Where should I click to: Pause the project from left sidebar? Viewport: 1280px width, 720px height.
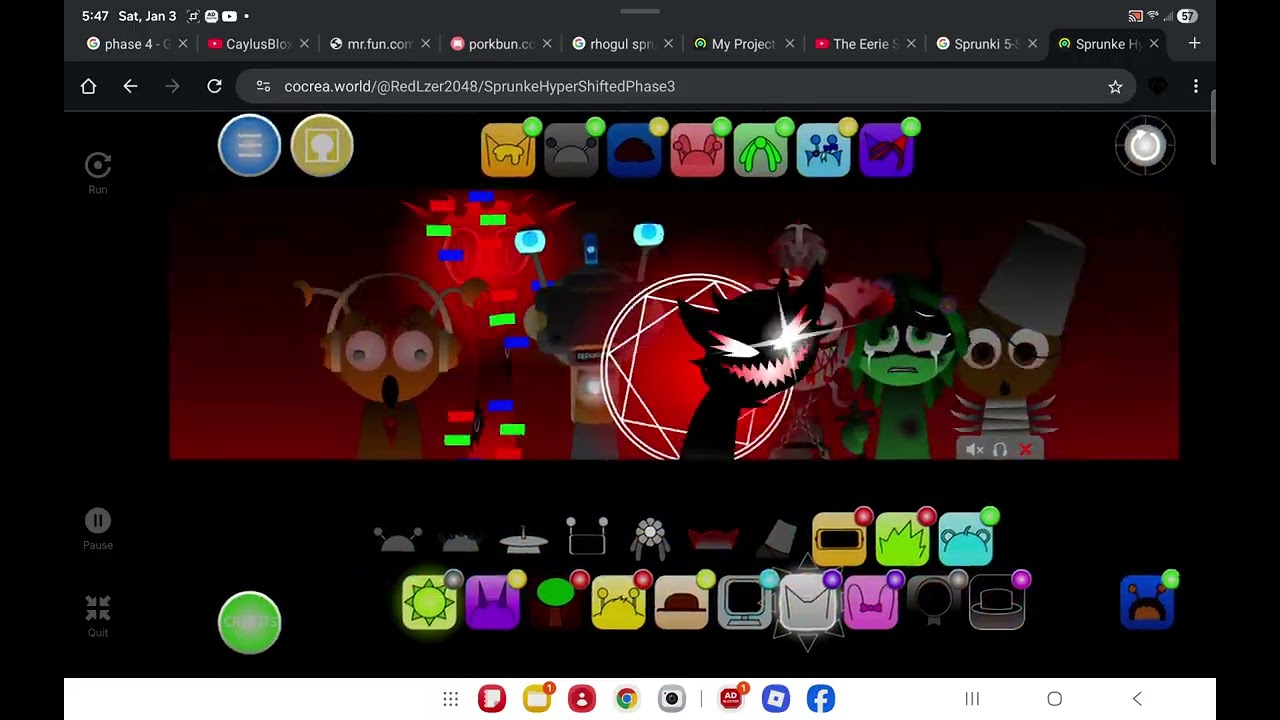point(98,529)
